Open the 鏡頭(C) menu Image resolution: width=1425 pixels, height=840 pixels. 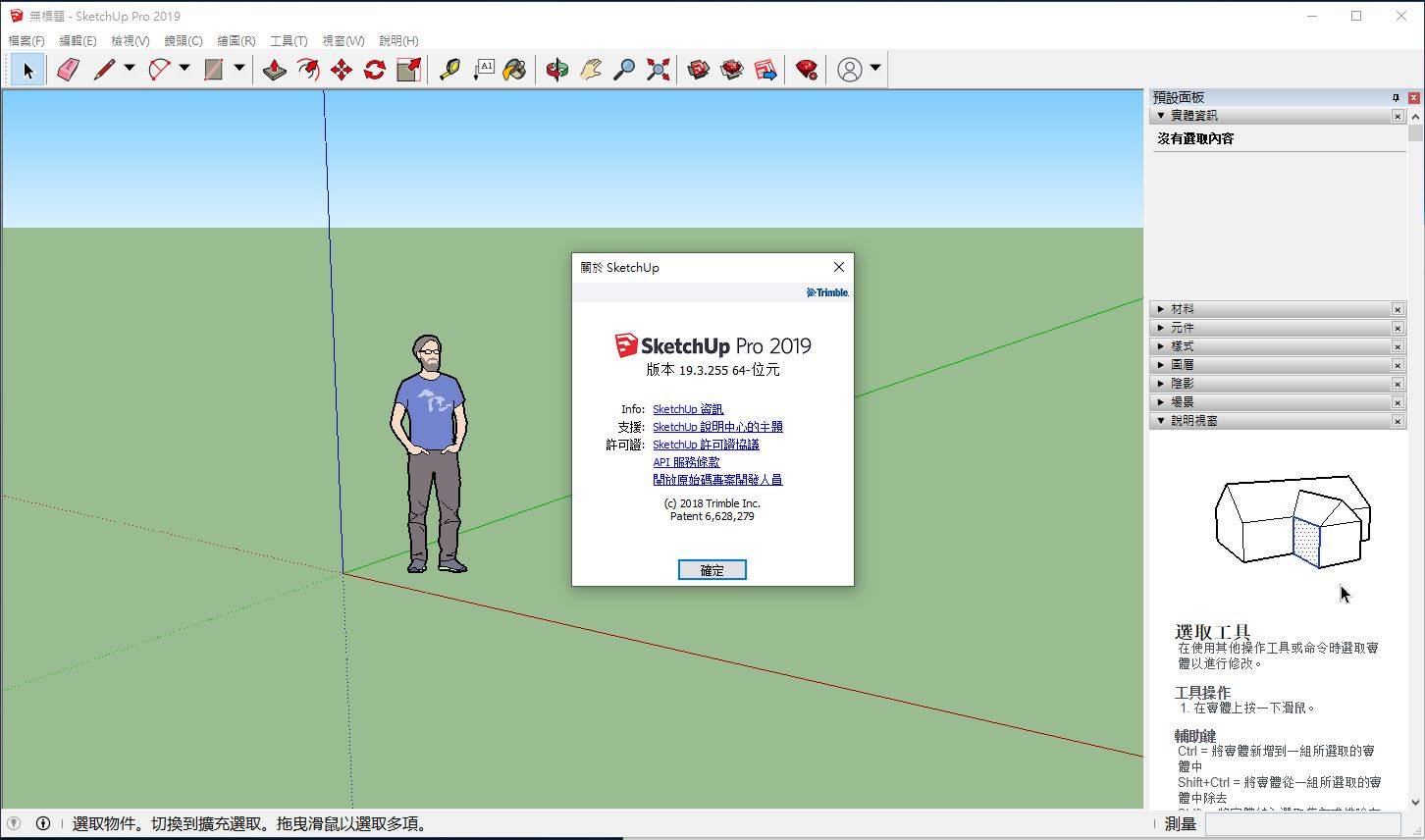pos(183,40)
